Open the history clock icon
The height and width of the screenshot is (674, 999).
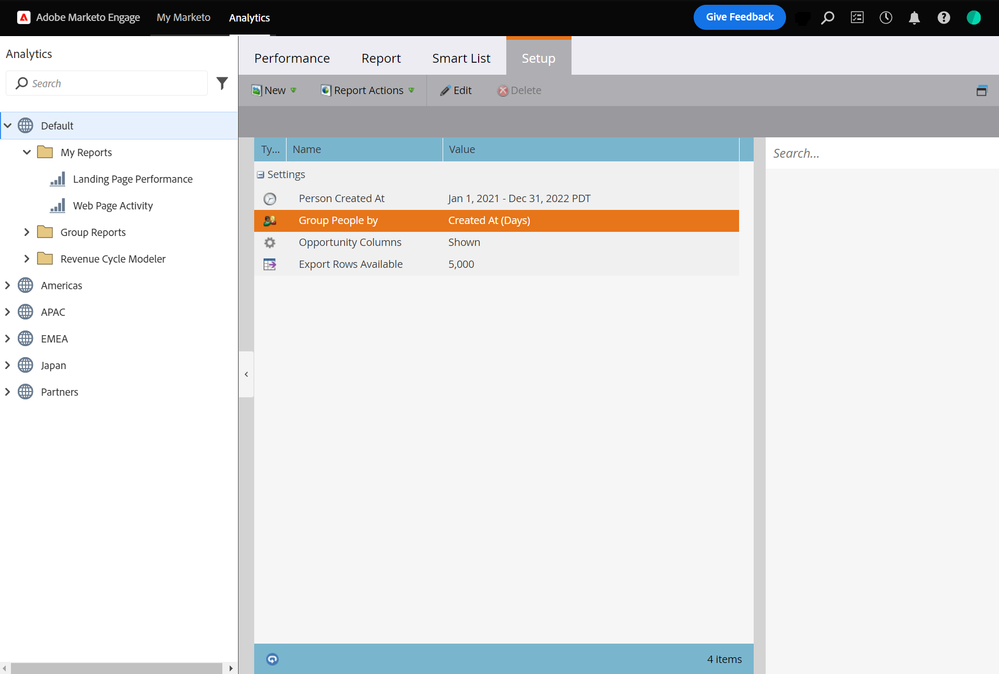pyautogui.click(x=886, y=18)
